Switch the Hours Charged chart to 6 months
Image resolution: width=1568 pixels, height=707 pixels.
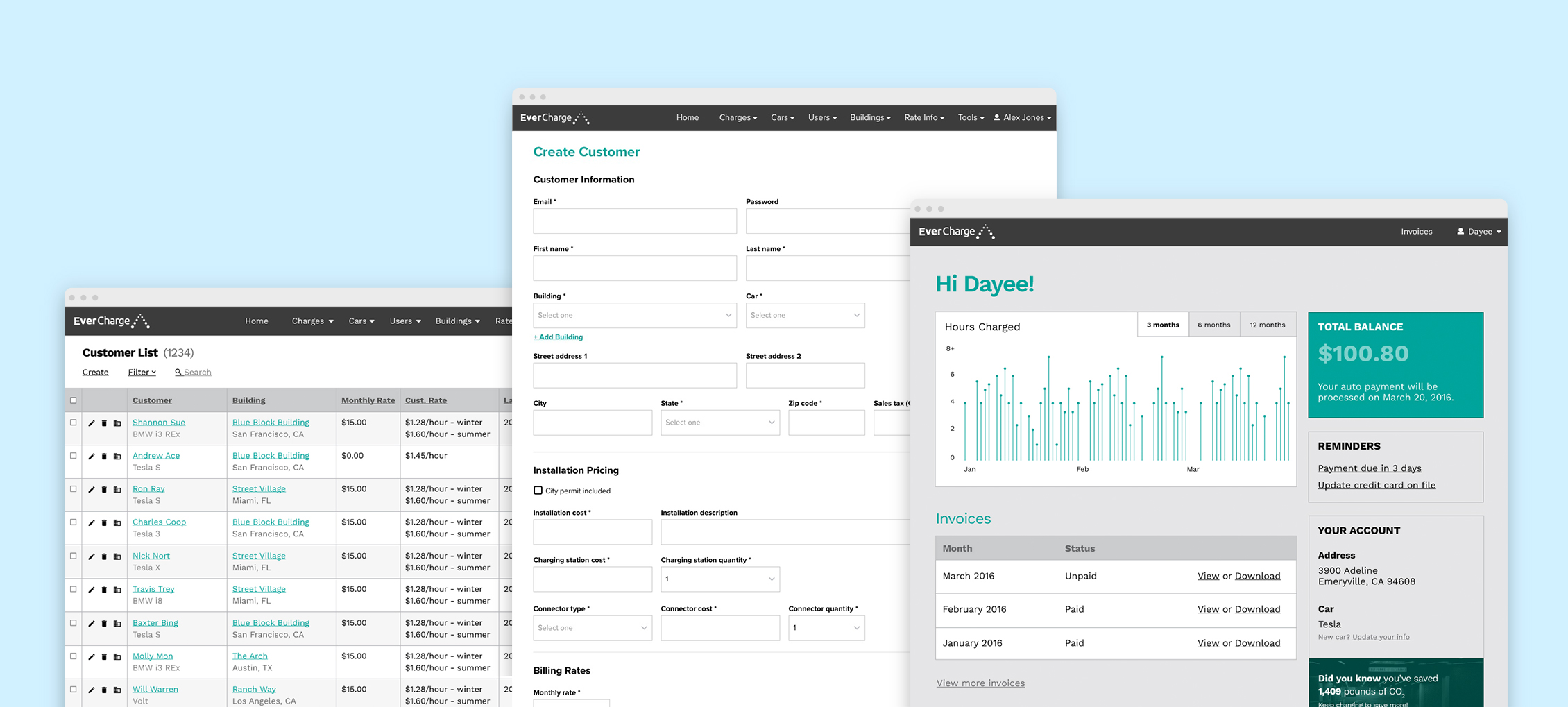click(1213, 325)
